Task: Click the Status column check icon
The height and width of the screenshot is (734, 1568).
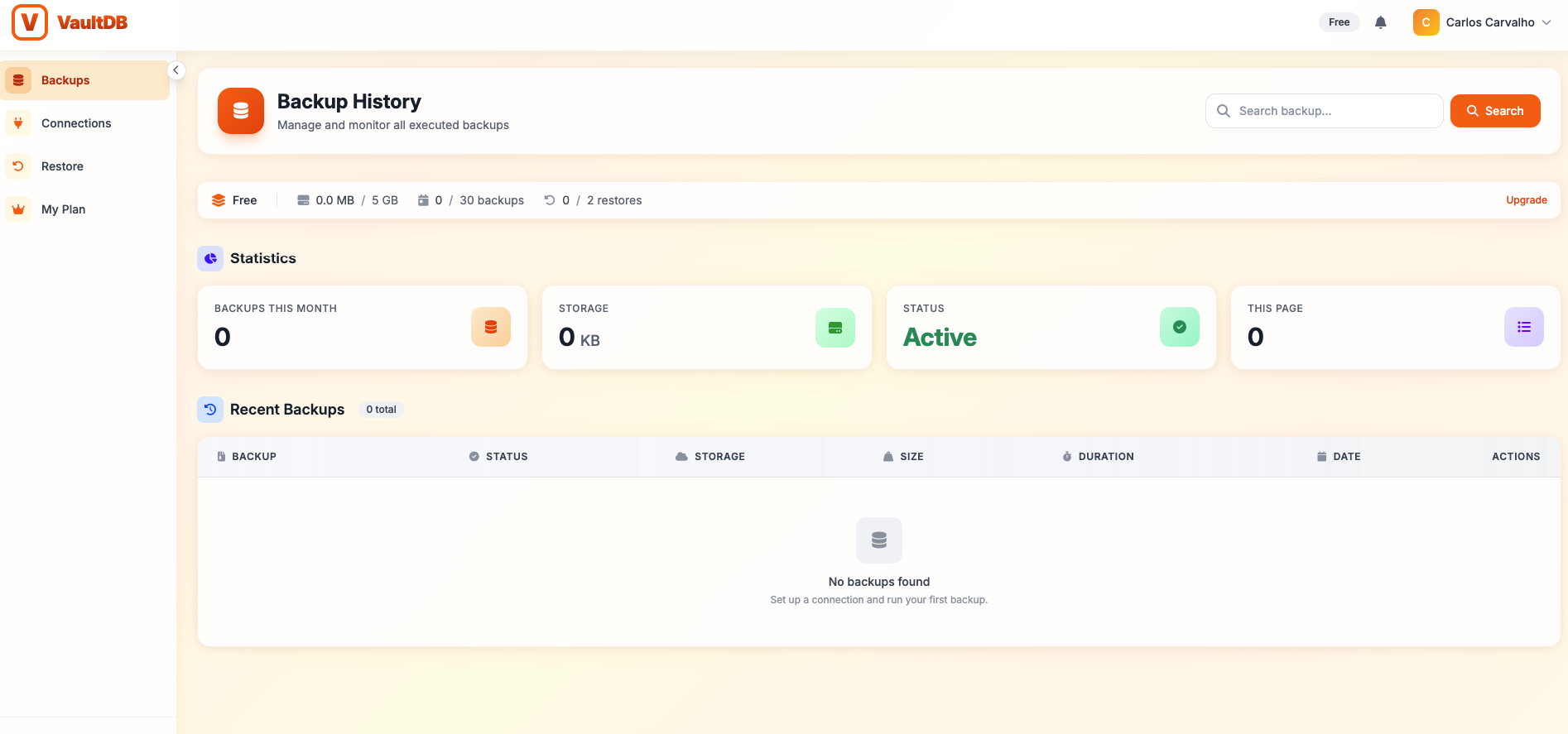Action: 474,457
